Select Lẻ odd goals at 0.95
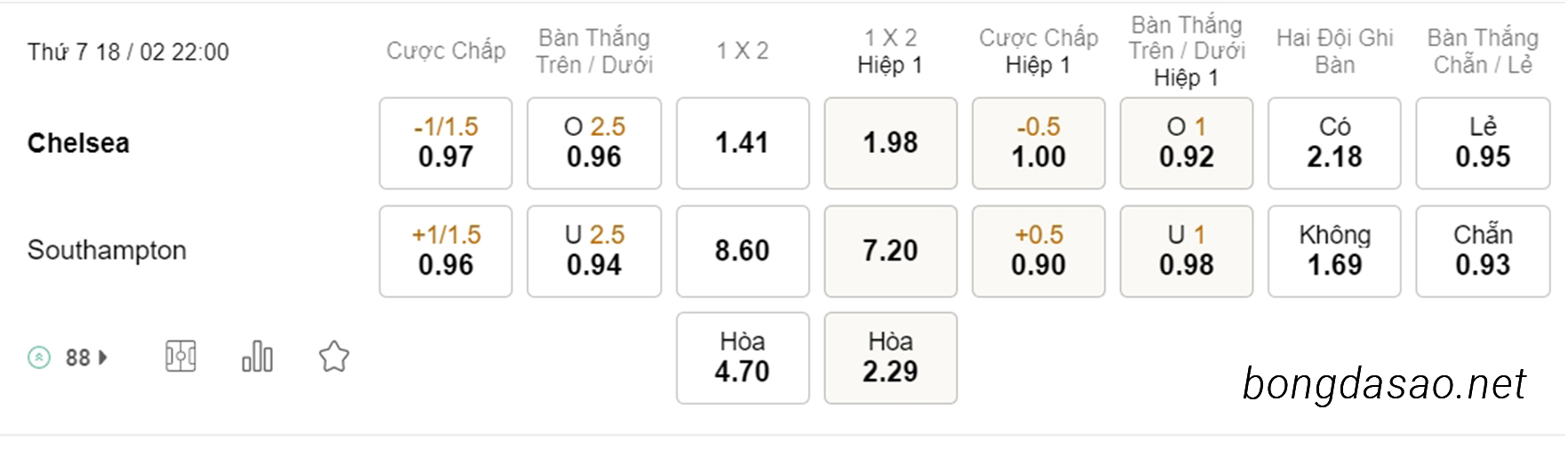Viewport: 1568px width, 450px height. (1483, 143)
